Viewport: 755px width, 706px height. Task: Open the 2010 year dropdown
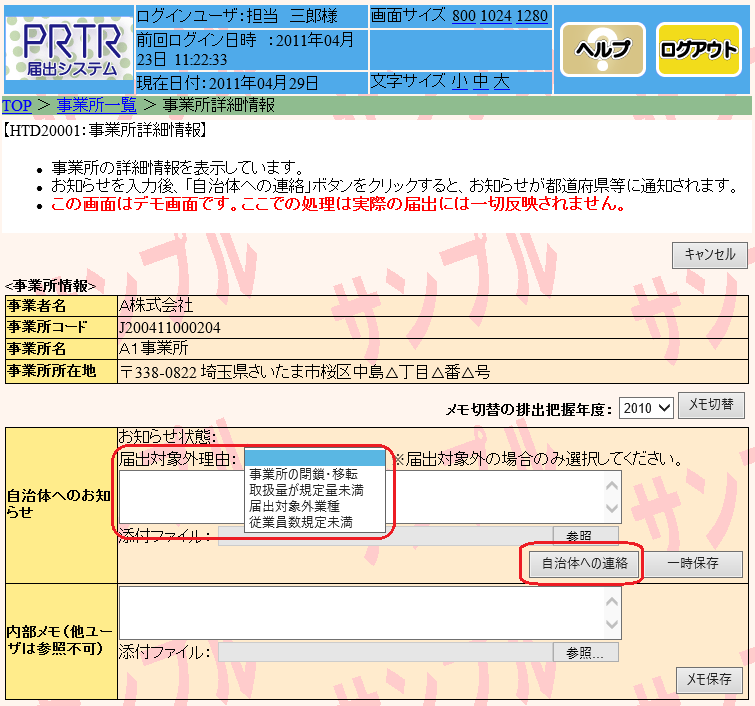coord(646,408)
